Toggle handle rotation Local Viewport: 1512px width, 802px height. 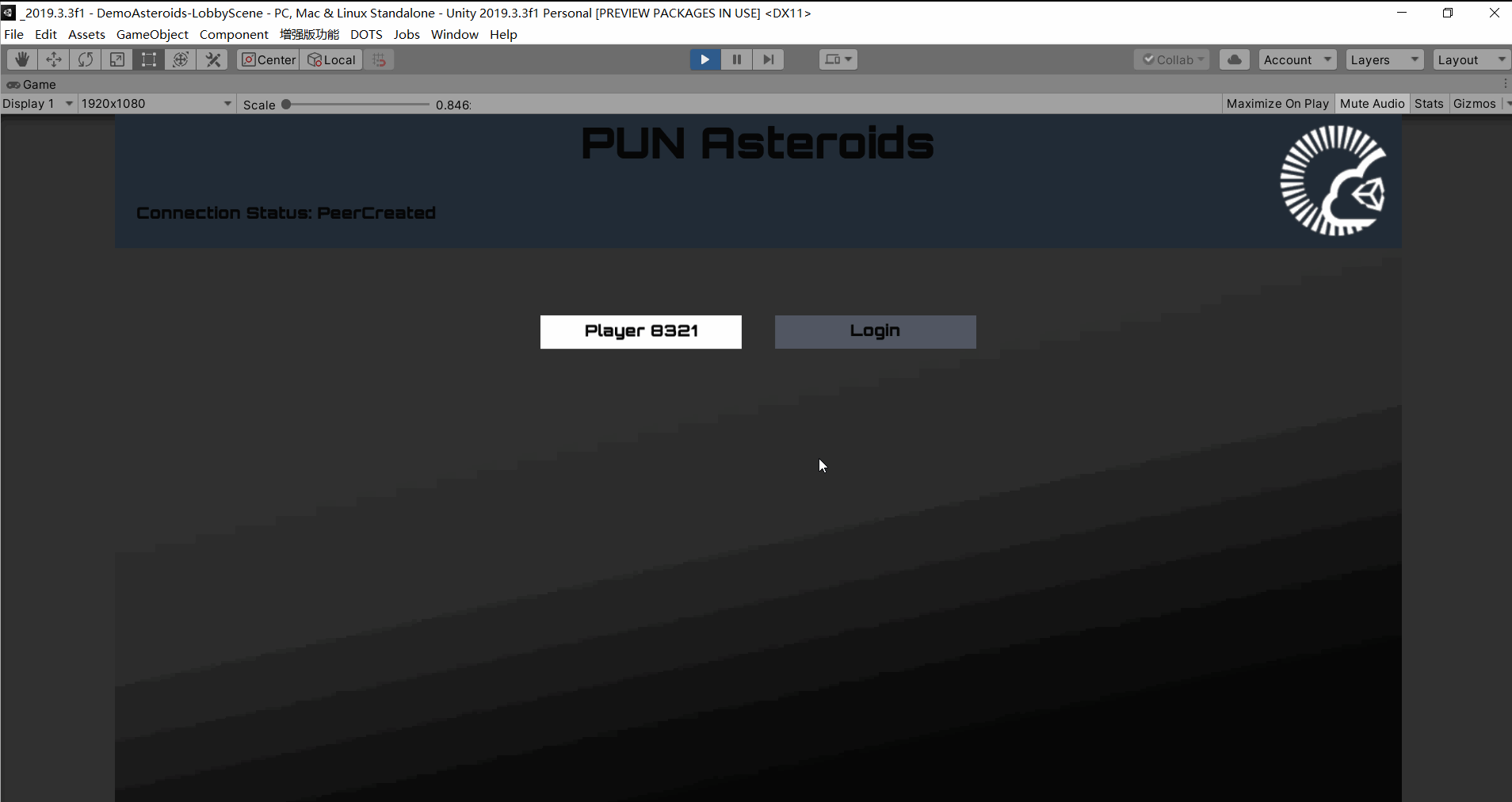[331, 59]
